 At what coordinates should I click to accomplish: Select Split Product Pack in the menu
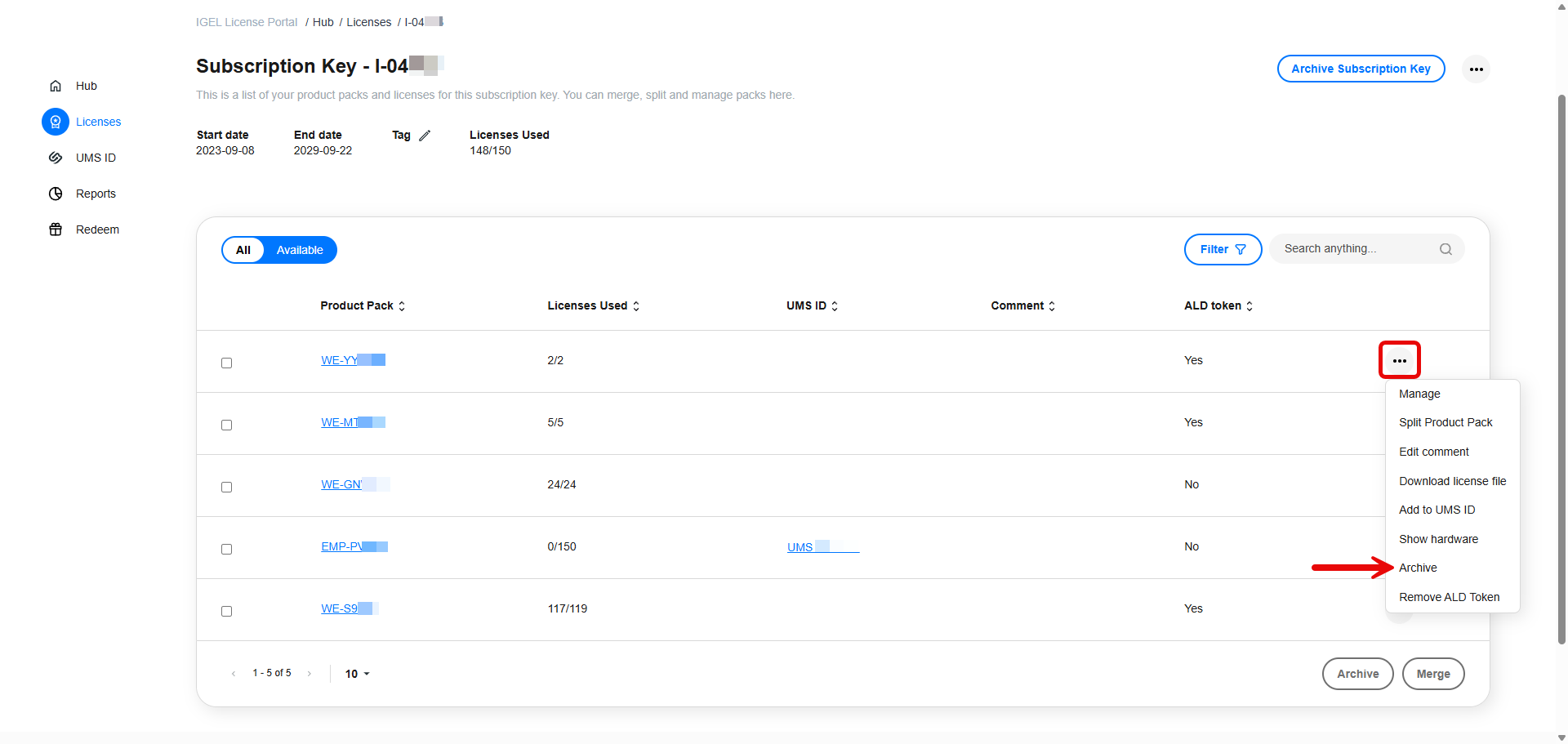pyautogui.click(x=1445, y=422)
